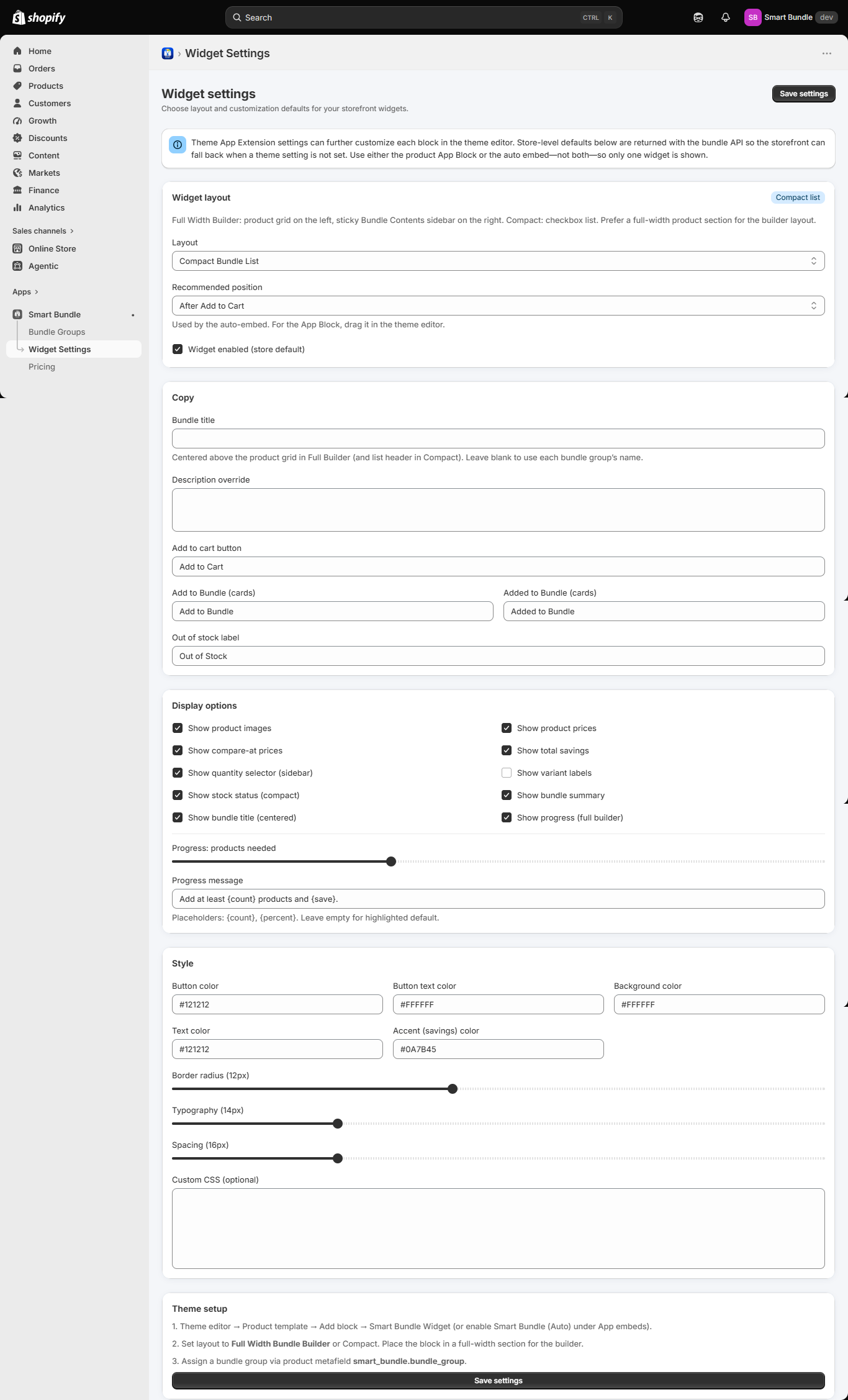Viewport: 848px width, 1400px height.
Task: Click the Content icon in sidebar
Action: click(17, 155)
